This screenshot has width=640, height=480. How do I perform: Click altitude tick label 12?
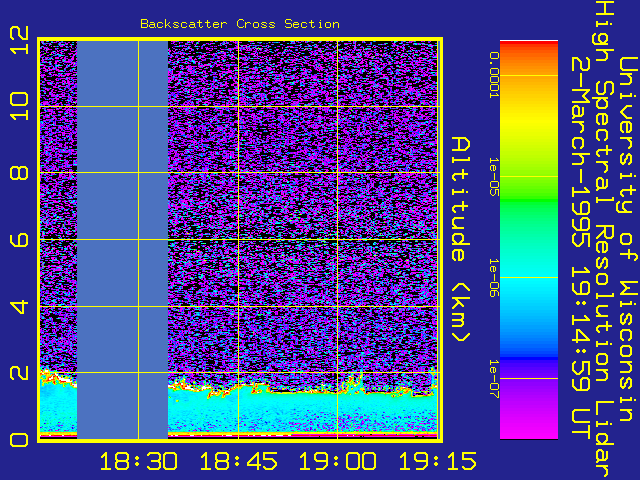point(20,40)
